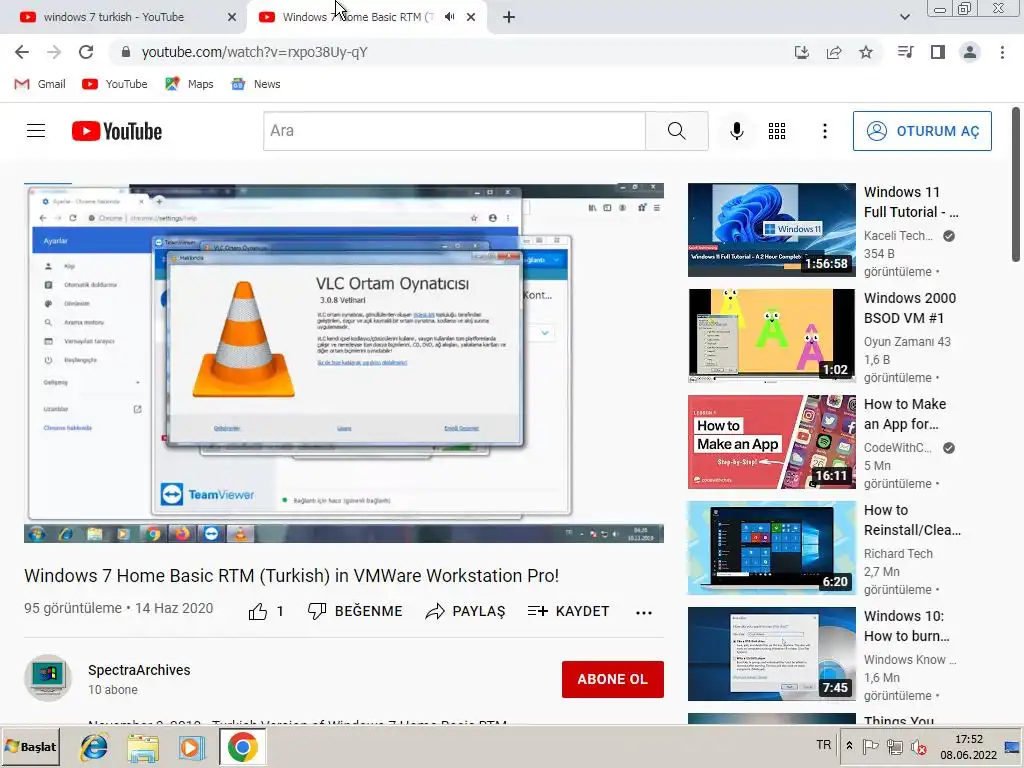The image size is (1024, 768).
Task: Open Windows 2000 BSOD VM thumbnail
Action: pyautogui.click(x=771, y=336)
